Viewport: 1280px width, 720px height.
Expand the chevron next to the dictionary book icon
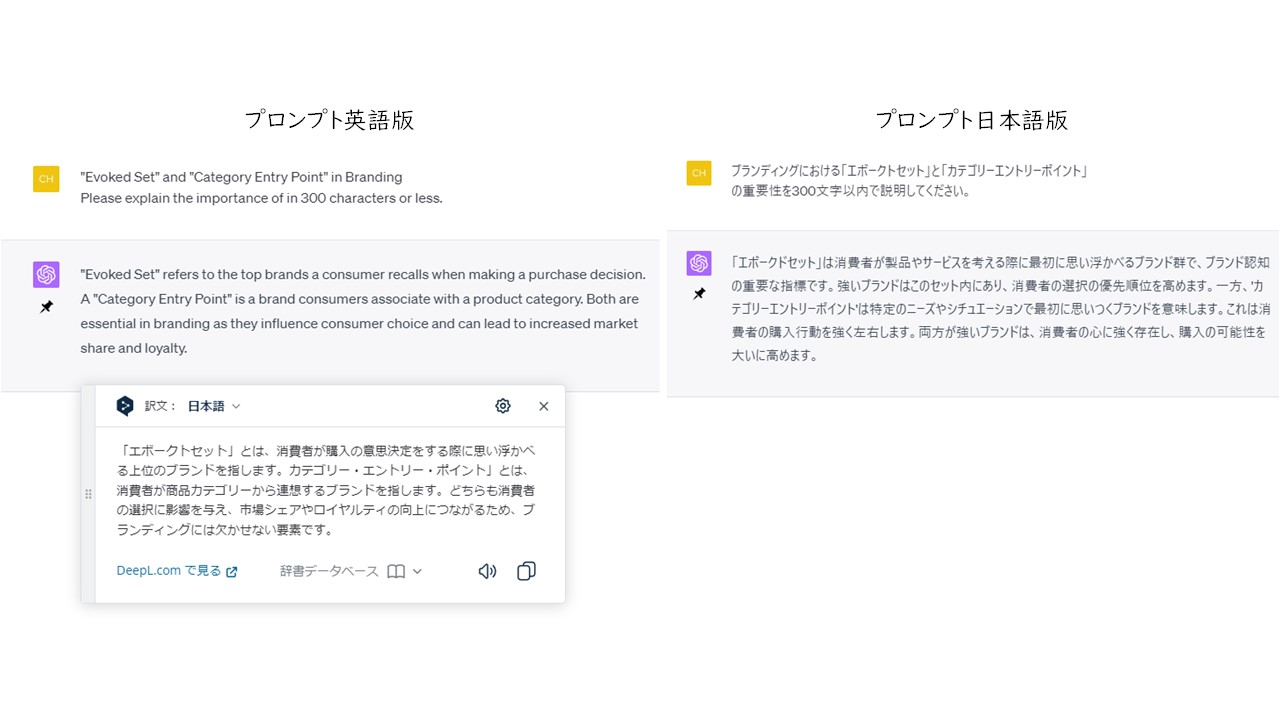pos(417,571)
